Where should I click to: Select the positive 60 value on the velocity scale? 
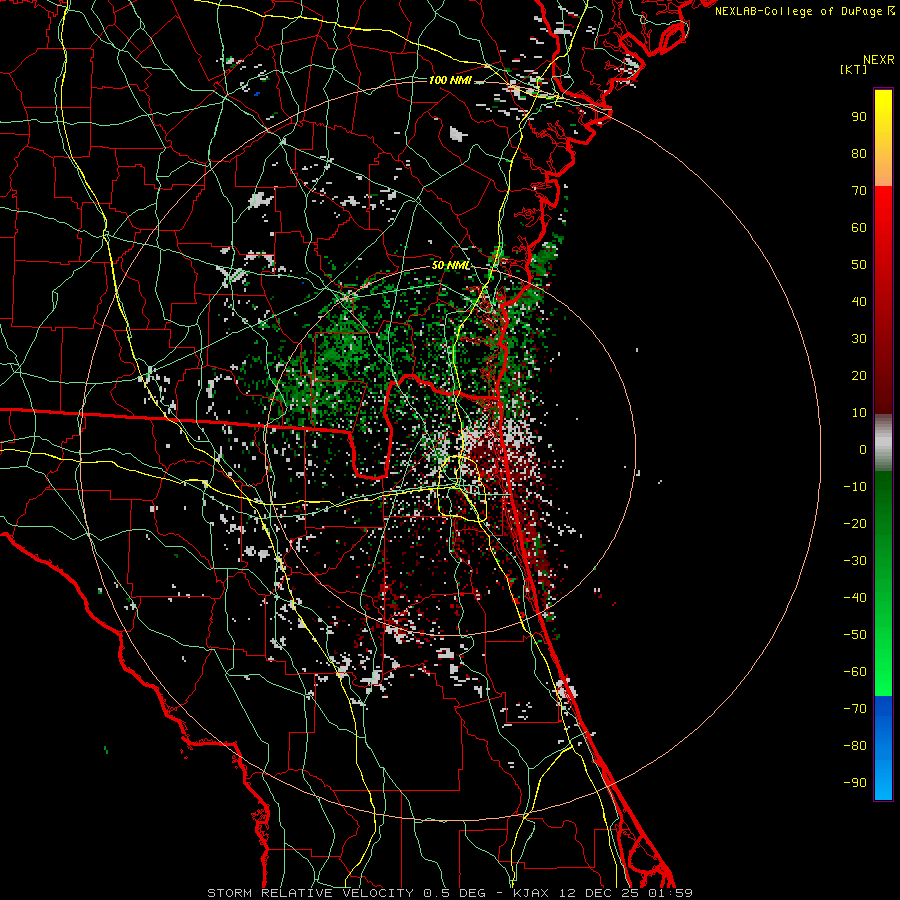(x=859, y=227)
